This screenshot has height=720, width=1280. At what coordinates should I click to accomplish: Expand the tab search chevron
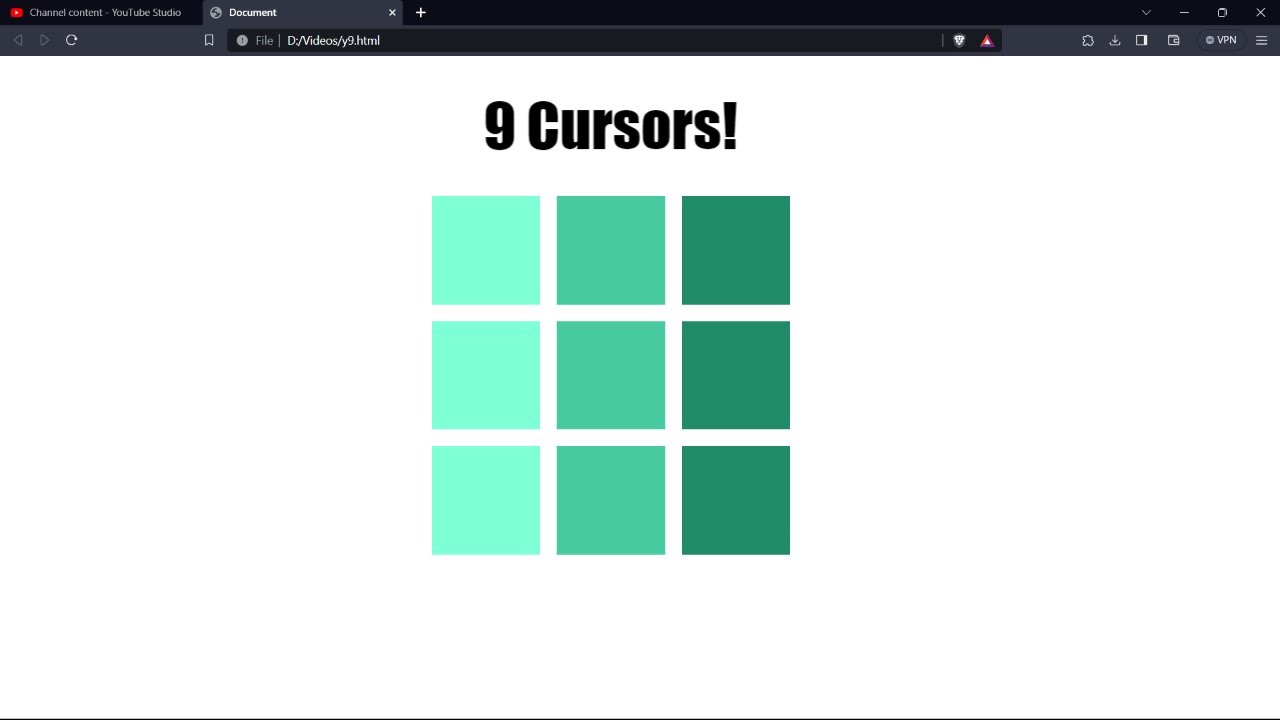[1146, 12]
